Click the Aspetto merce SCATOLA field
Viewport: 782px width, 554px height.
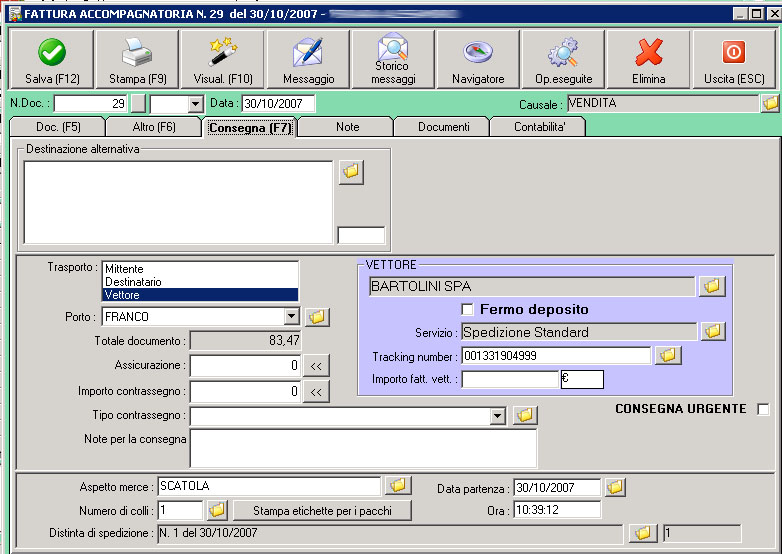(269, 486)
